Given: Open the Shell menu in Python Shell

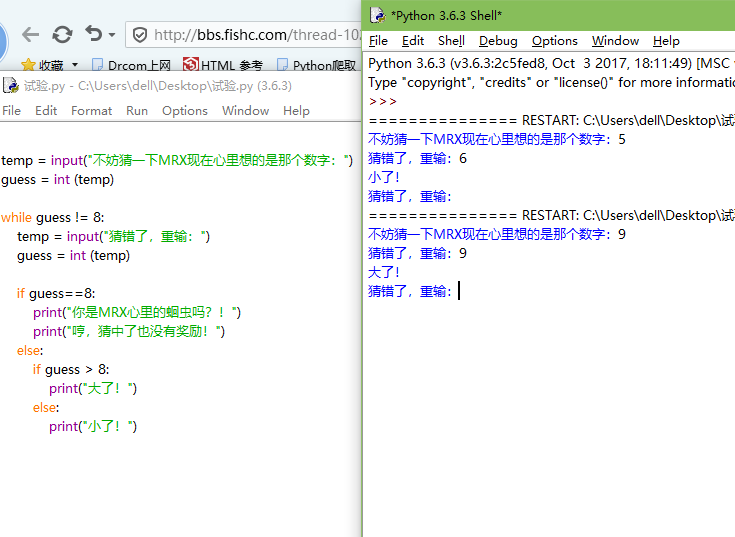Looking at the screenshot, I should click(x=451, y=41).
